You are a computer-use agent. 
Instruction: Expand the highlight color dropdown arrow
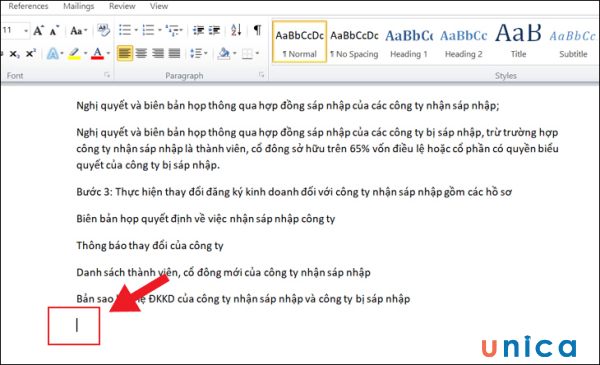pos(85,54)
